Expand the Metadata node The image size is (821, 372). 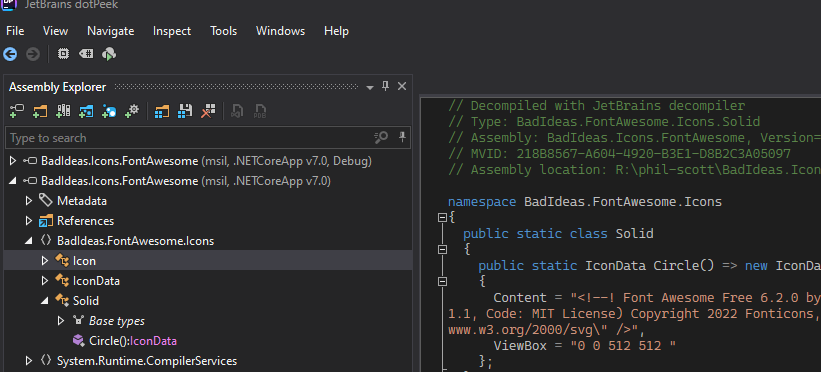pos(29,201)
